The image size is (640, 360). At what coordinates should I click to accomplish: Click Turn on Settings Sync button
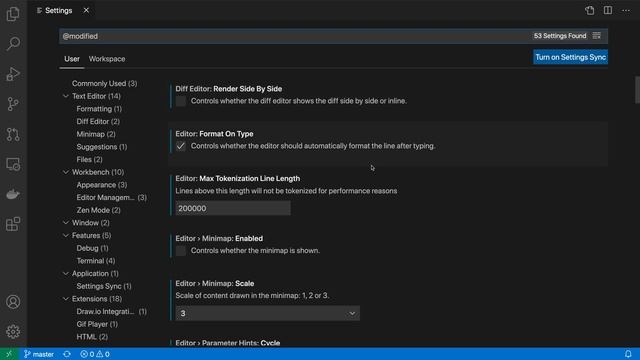[x=570, y=58]
